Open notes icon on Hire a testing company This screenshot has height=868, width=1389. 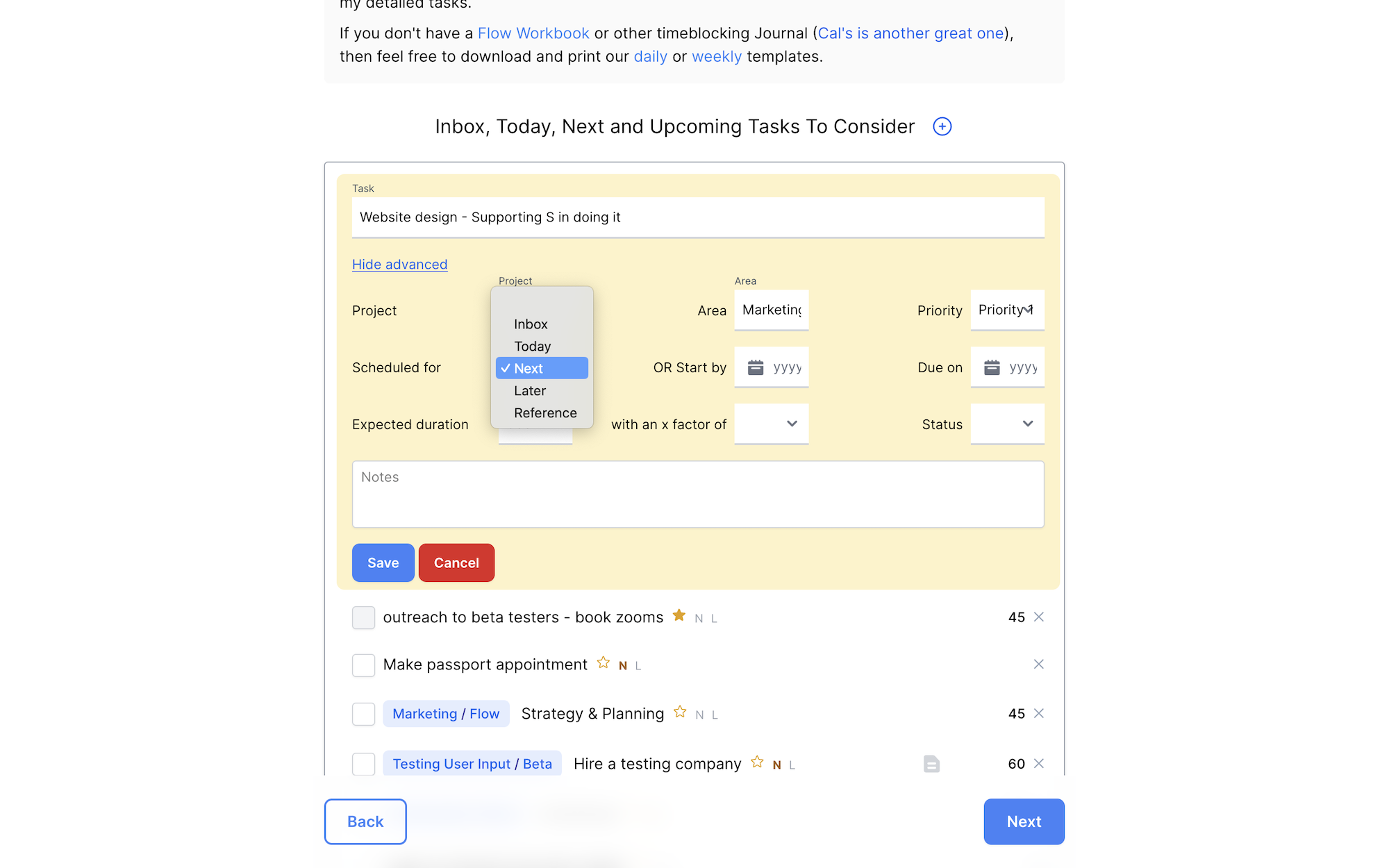[x=931, y=764]
